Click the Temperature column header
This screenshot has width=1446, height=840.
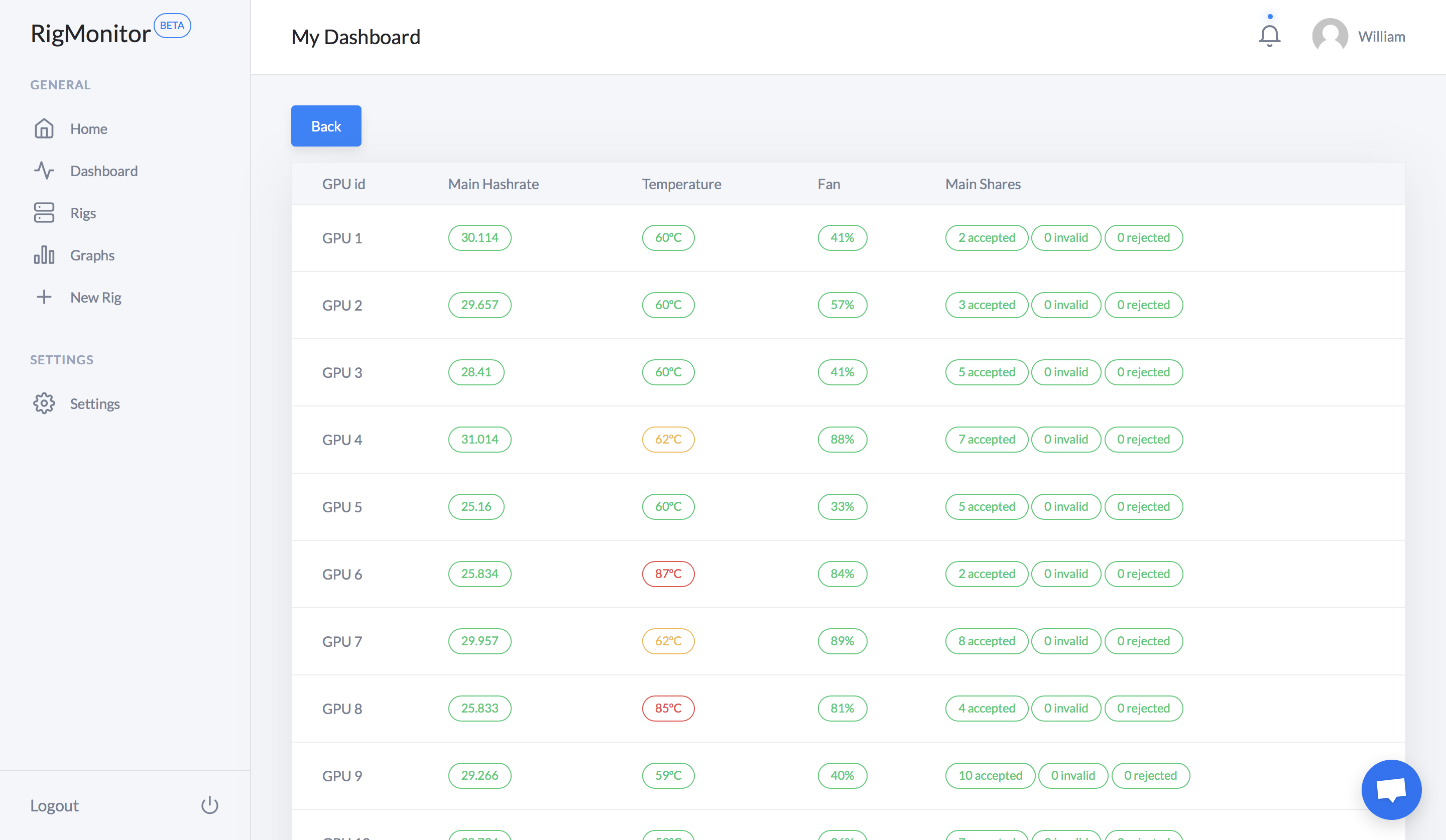681,184
